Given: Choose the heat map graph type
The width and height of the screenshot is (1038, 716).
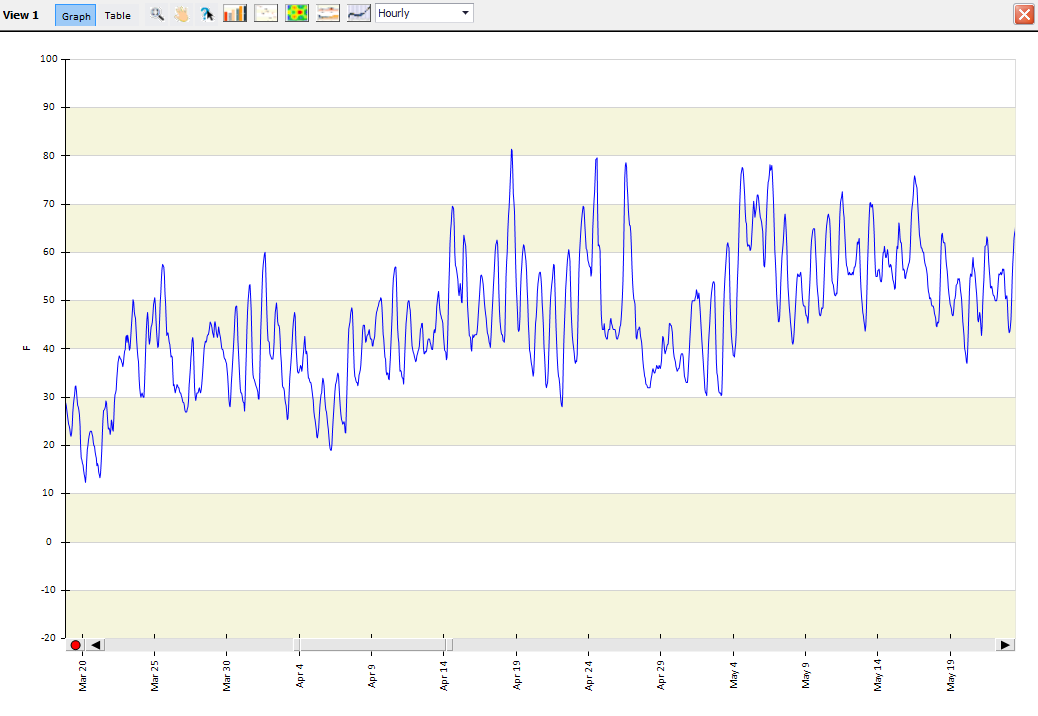Looking at the screenshot, I should pyautogui.click(x=297, y=13).
